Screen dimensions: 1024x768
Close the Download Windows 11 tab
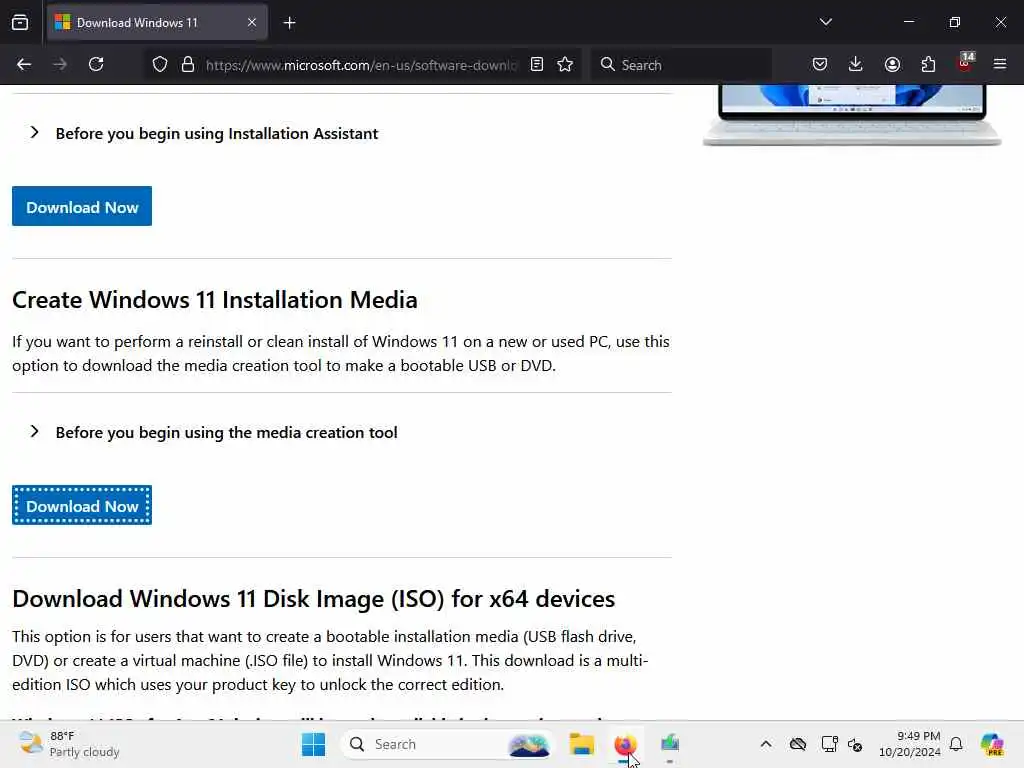pyautogui.click(x=252, y=23)
